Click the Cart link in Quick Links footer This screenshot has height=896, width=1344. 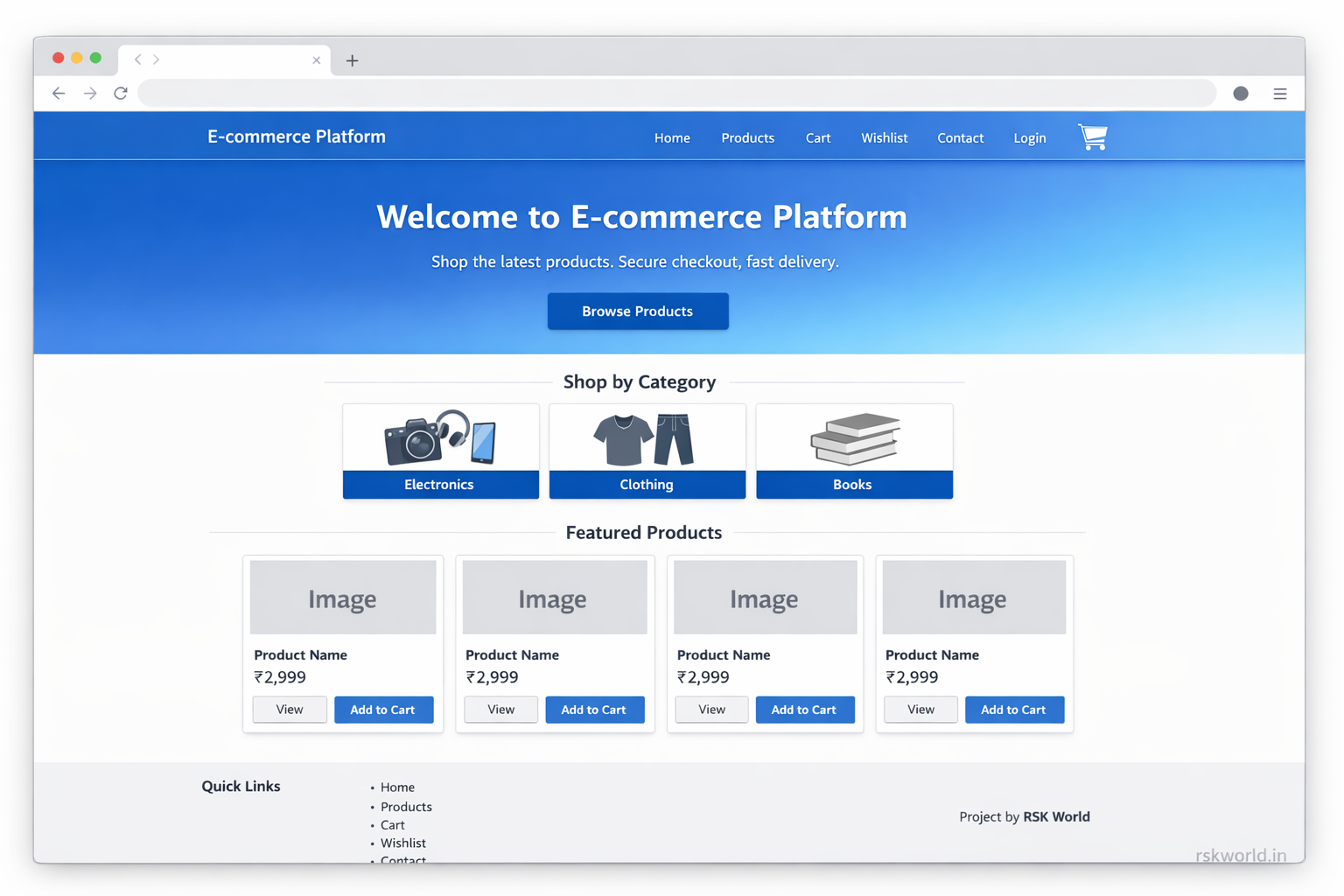coord(392,824)
